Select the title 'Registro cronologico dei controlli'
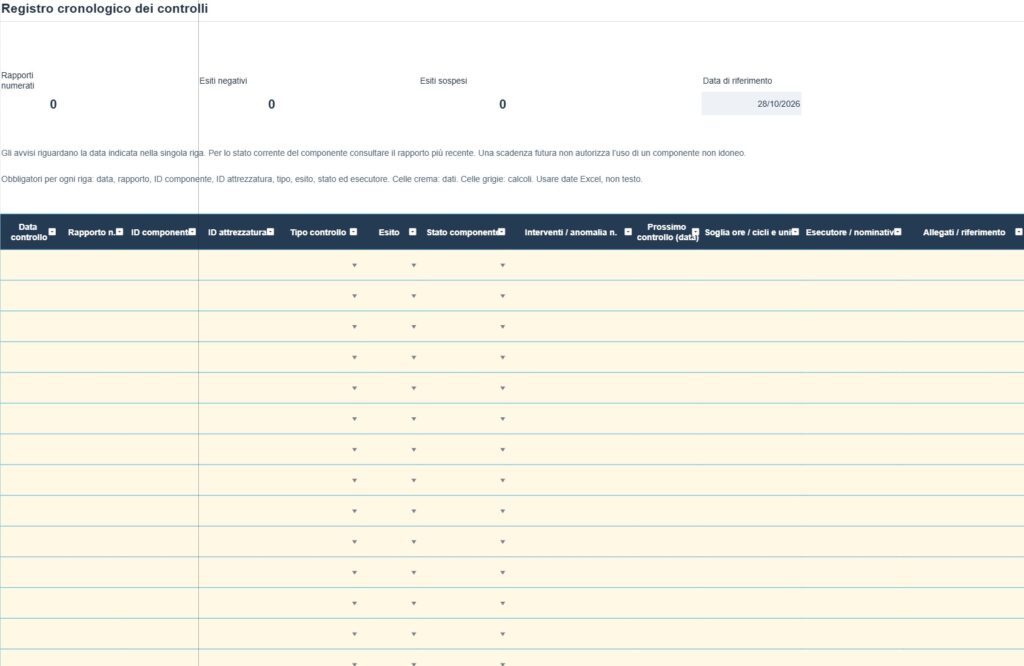The width and height of the screenshot is (1024, 666). point(104,8)
